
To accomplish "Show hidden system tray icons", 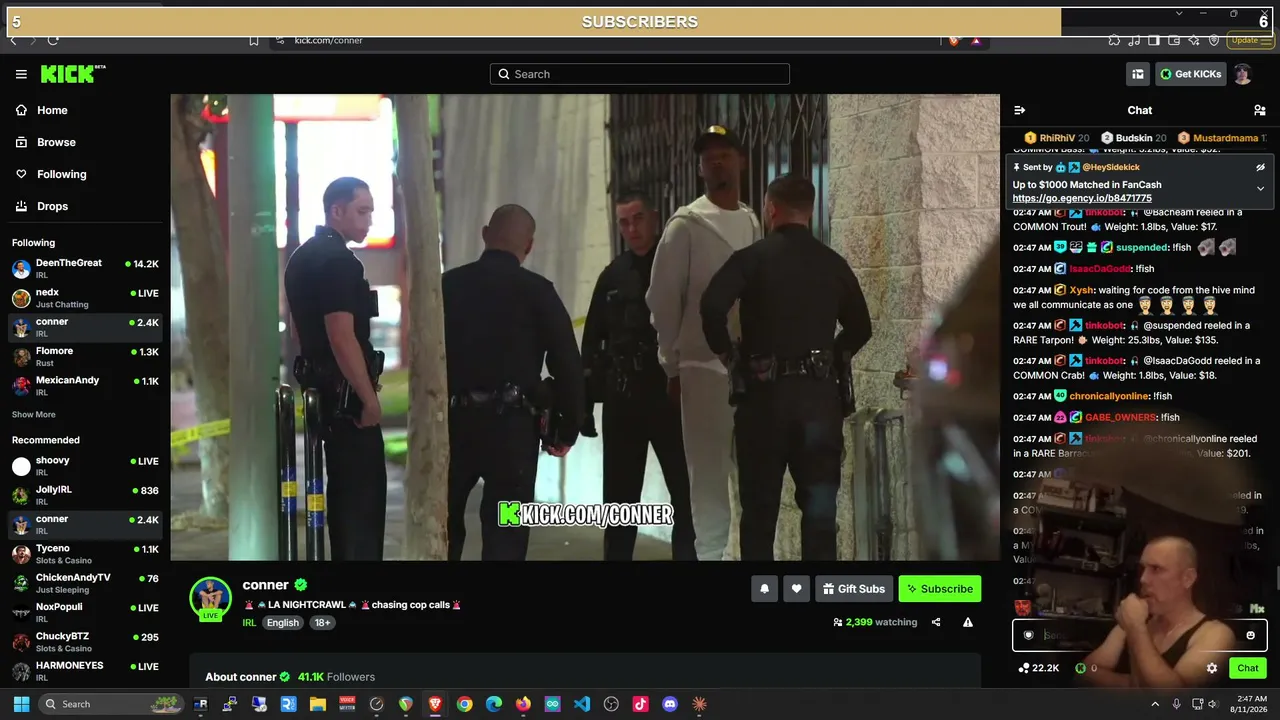I will point(1155,704).
